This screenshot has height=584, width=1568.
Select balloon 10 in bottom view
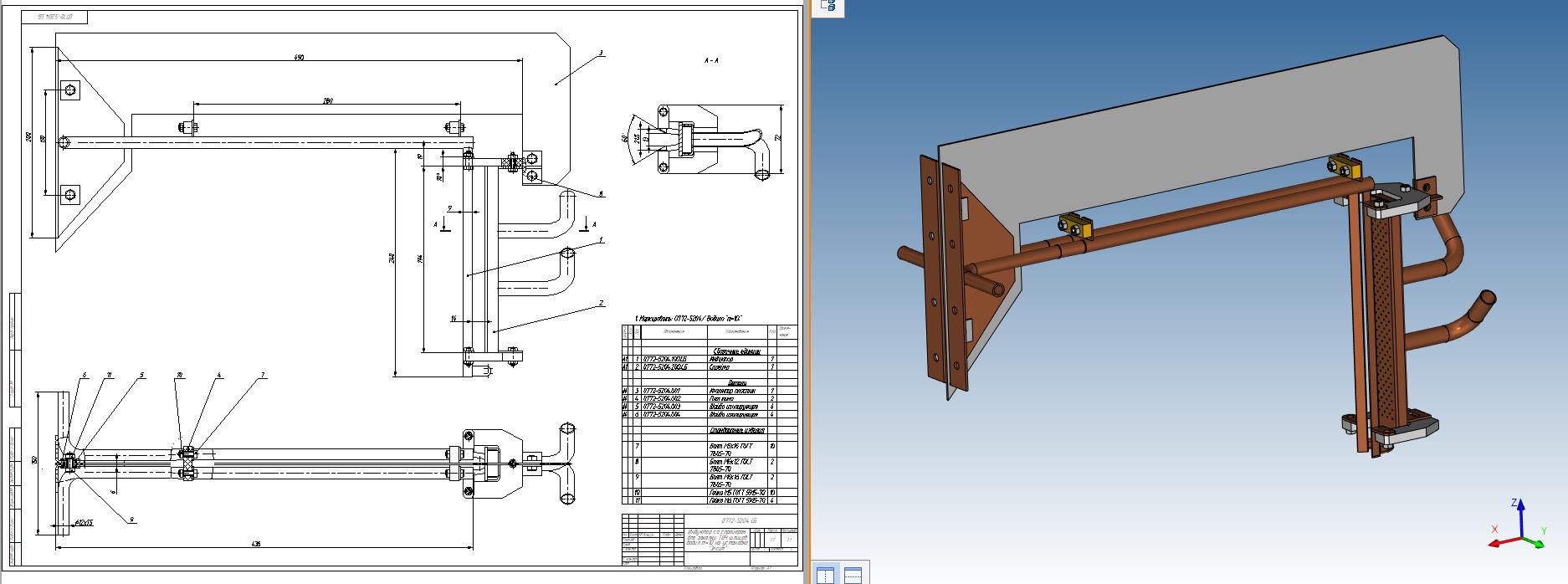click(180, 375)
